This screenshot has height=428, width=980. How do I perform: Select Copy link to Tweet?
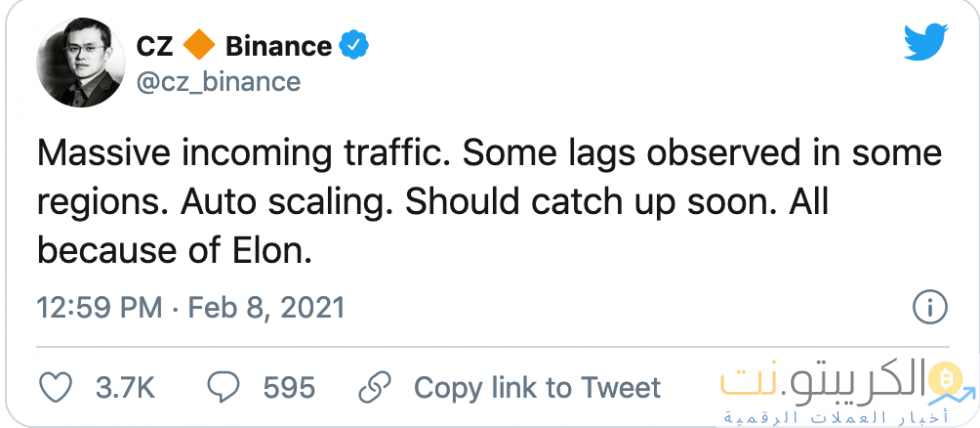coord(537,387)
